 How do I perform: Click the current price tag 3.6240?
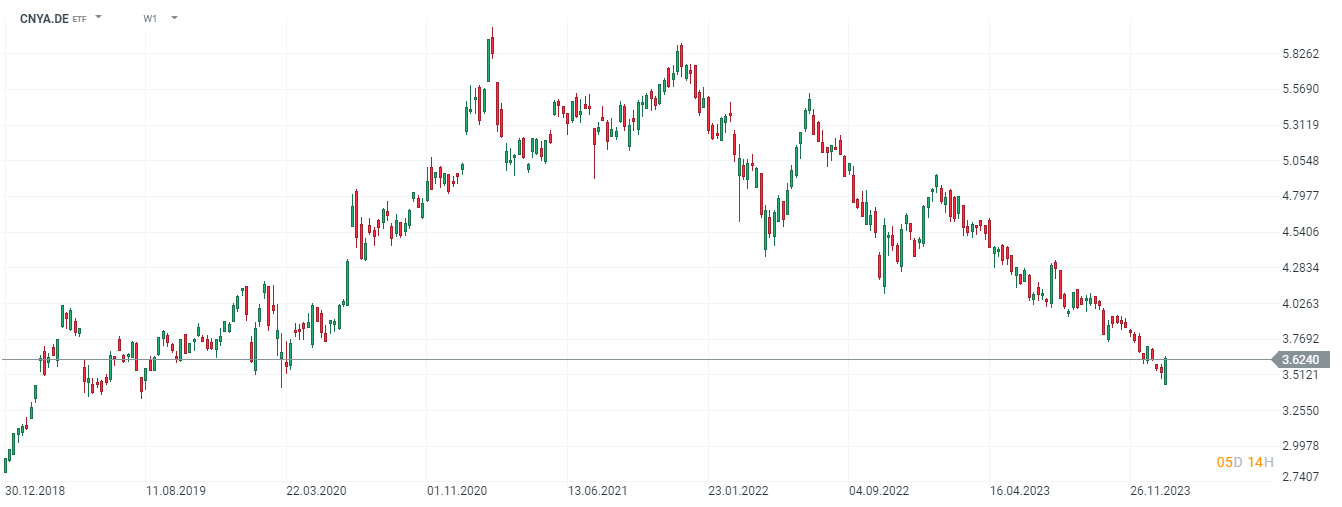click(x=1299, y=360)
